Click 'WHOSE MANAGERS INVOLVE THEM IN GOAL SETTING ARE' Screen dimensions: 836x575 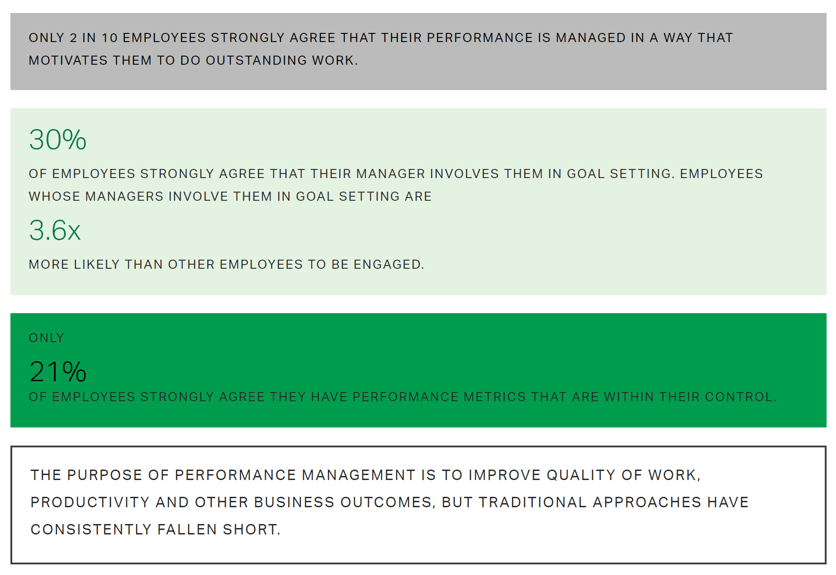(x=230, y=196)
